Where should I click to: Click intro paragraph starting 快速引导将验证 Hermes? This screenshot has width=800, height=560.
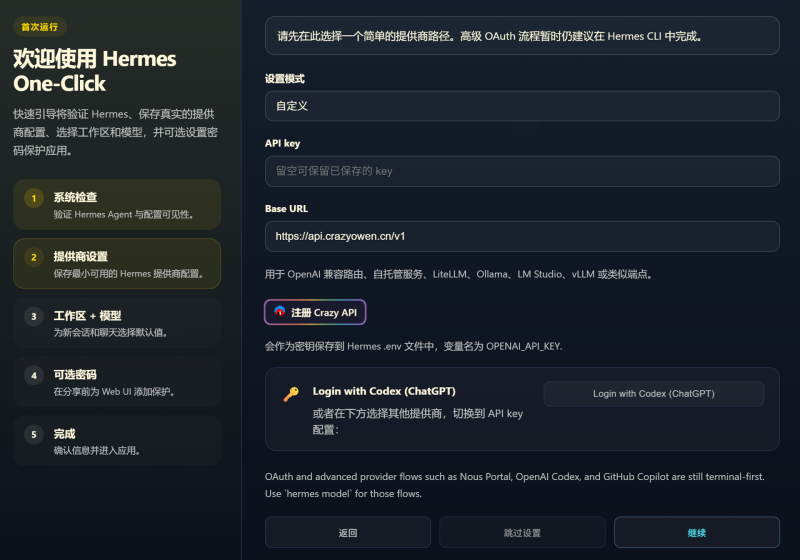115,132
